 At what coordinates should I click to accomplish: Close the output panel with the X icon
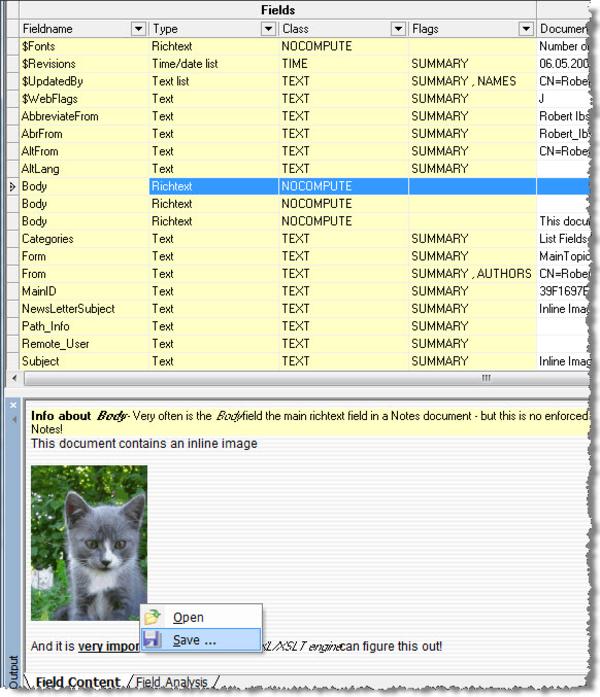(13, 405)
